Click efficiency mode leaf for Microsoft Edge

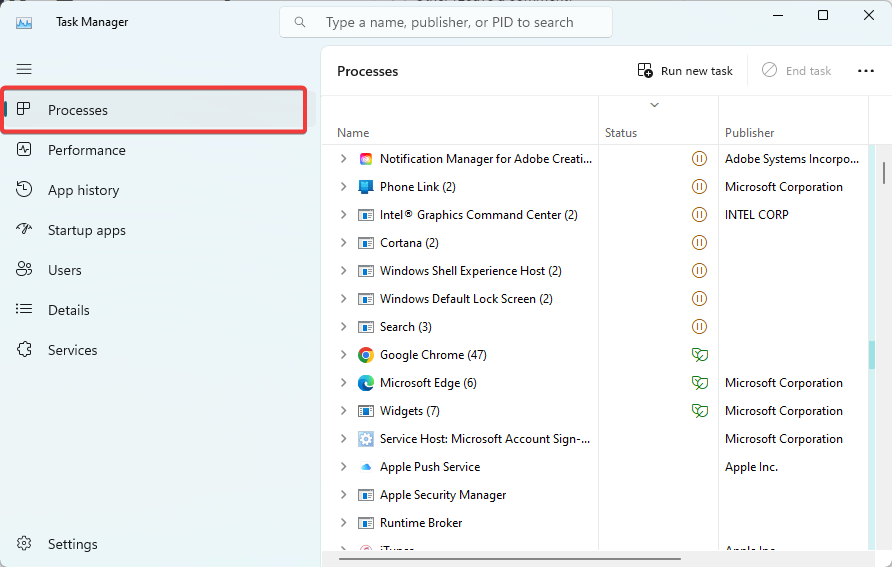[700, 383]
